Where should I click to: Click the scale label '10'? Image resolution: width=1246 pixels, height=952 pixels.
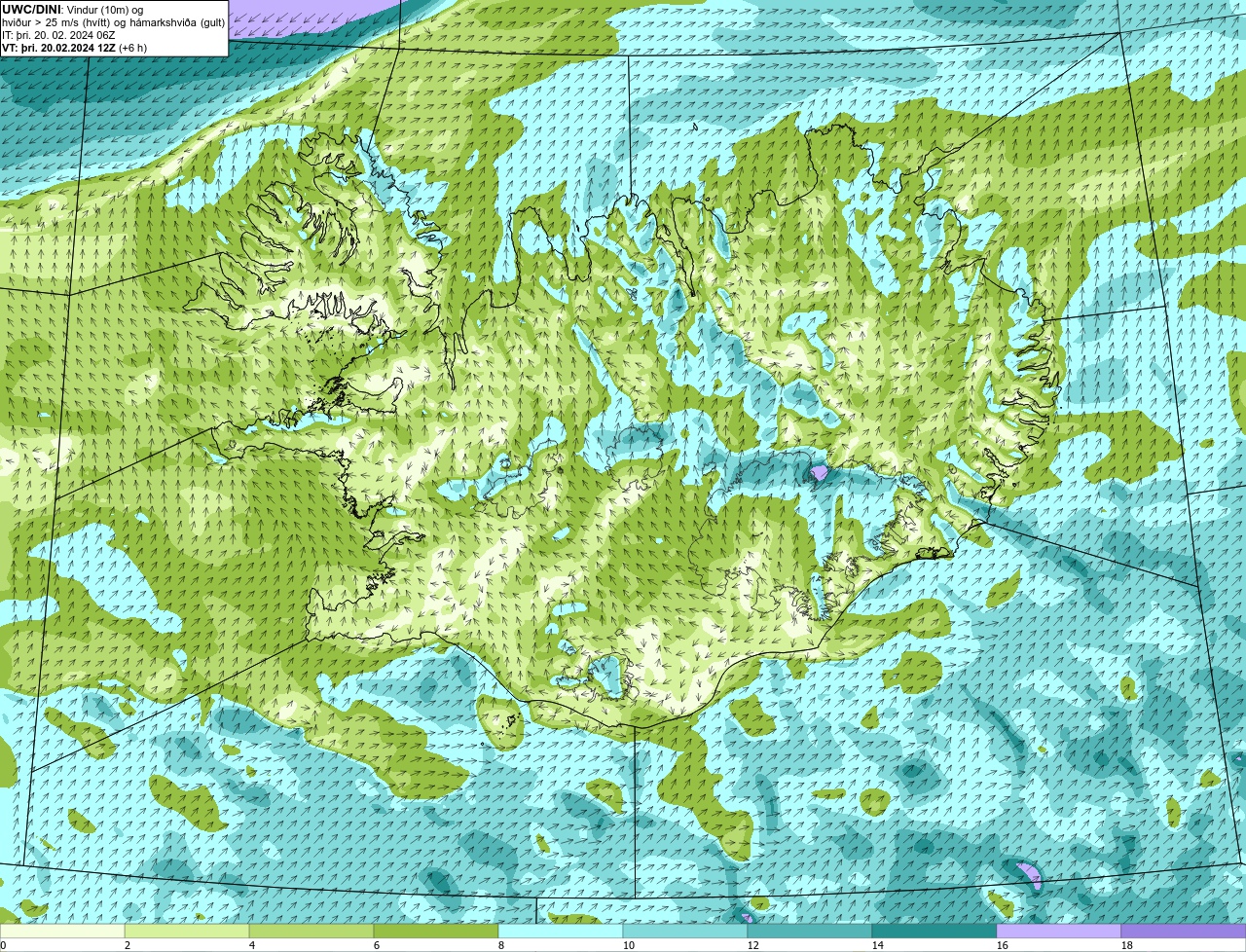pos(629,945)
